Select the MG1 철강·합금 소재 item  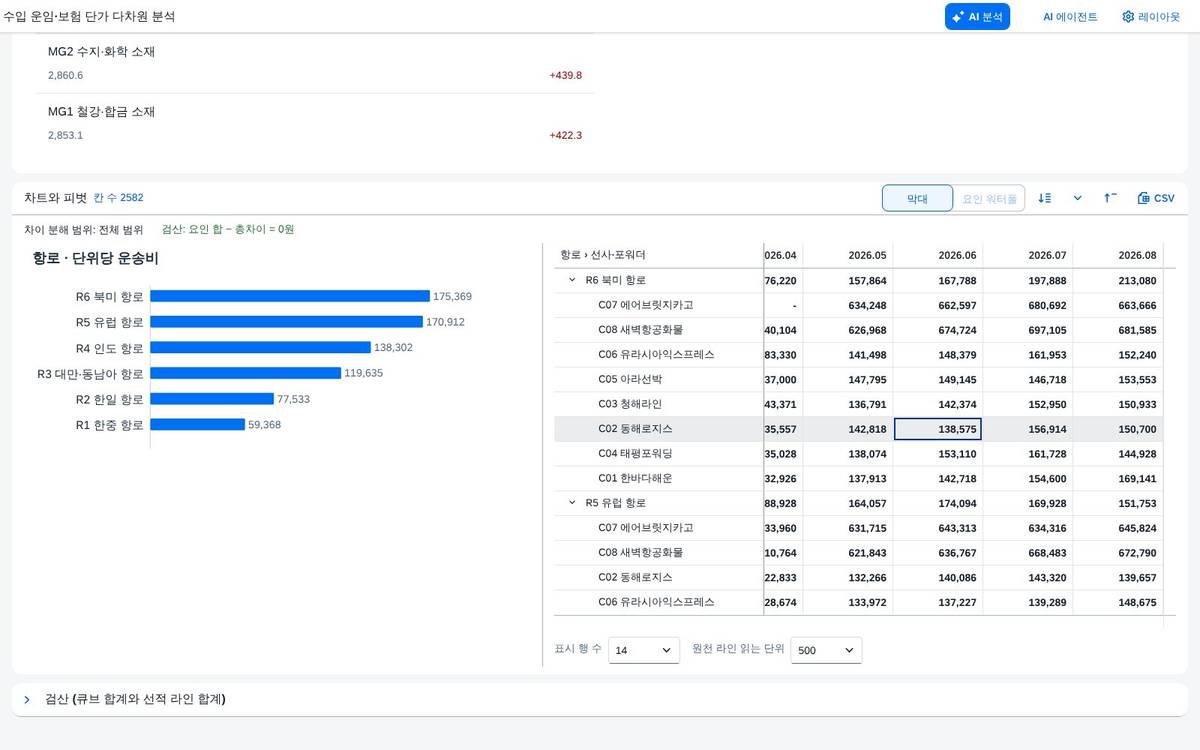(x=315, y=123)
